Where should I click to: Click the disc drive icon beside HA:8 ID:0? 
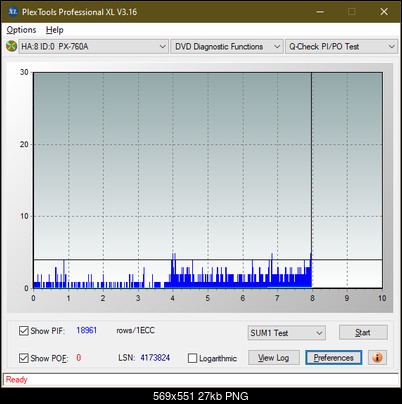click(x=11, y=46)
